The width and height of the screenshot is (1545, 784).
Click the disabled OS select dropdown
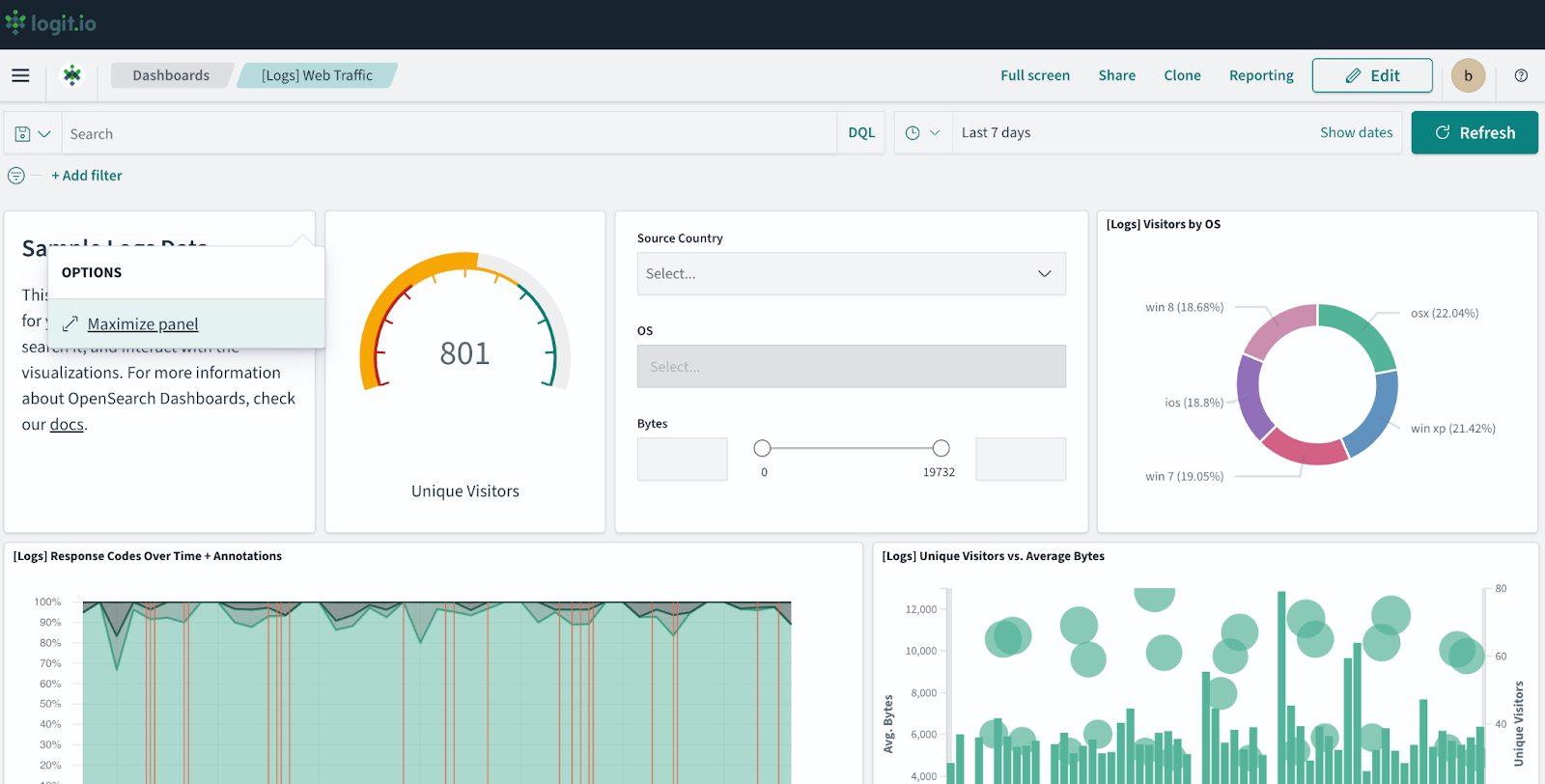[851, 367]
